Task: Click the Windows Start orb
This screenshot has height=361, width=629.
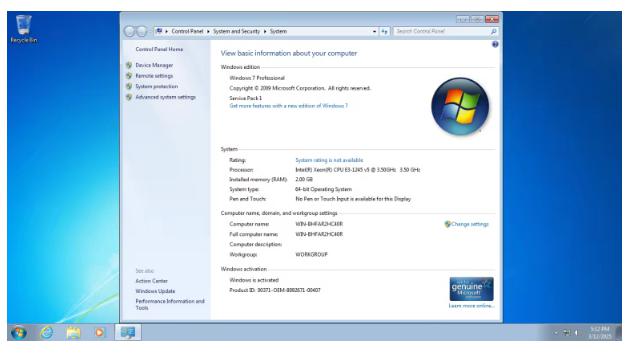Action: (x=19, y=333)
